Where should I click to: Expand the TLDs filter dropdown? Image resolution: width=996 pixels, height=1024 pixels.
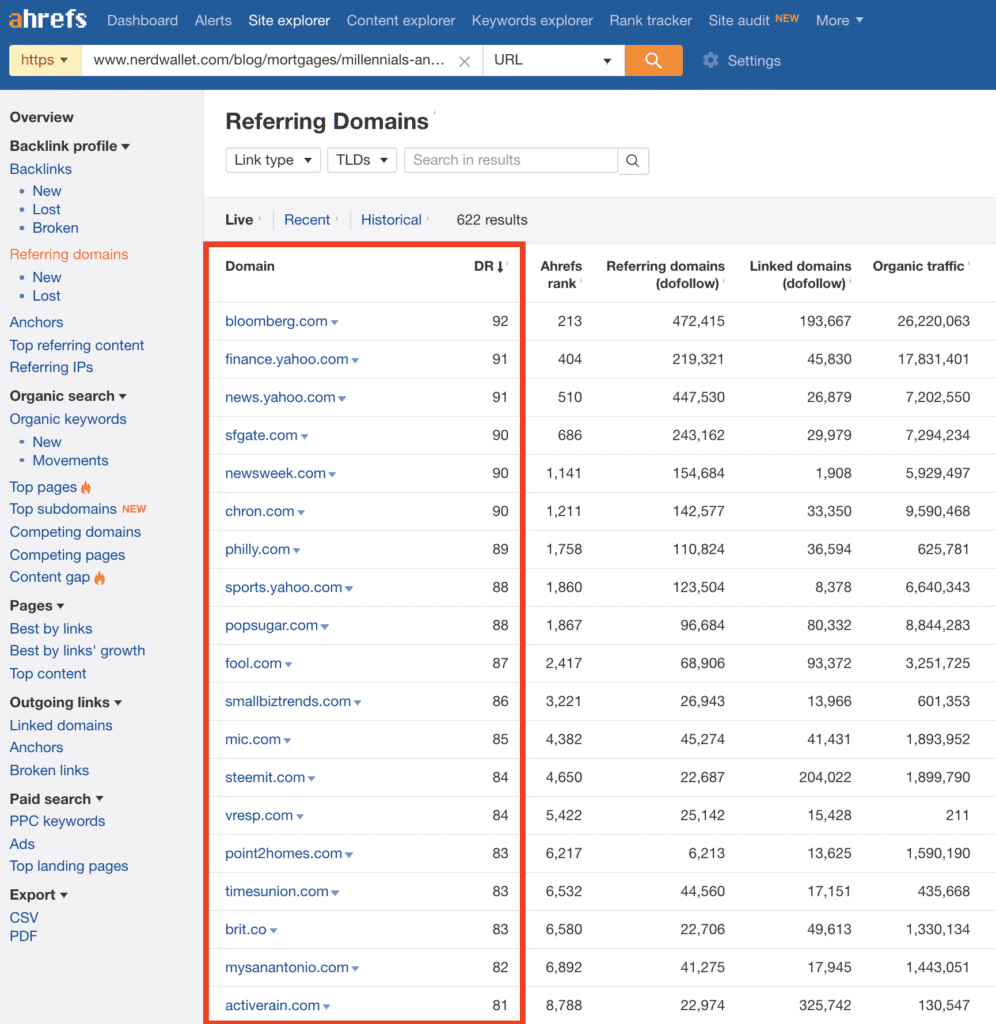point(361,160)
